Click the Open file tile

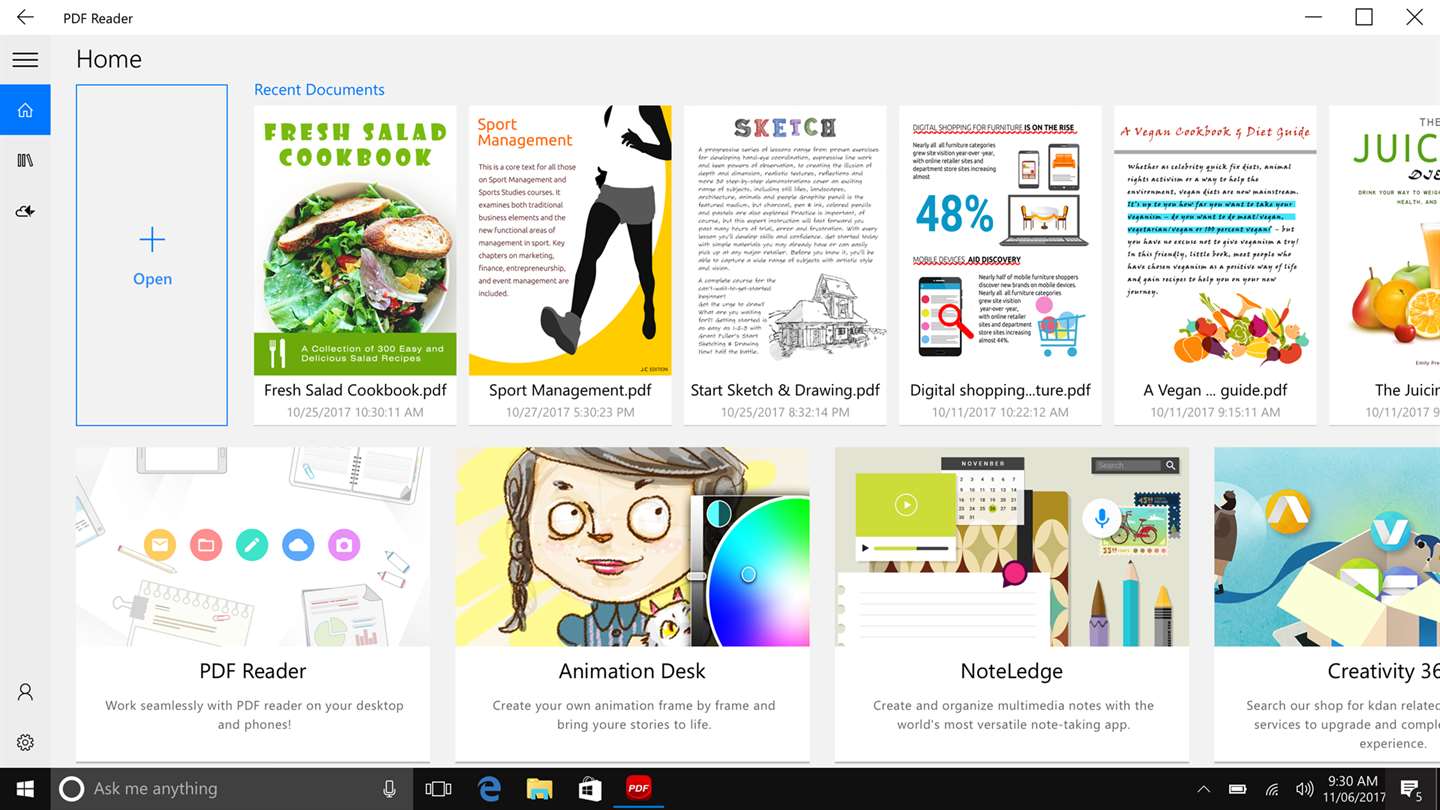[152, 255]
